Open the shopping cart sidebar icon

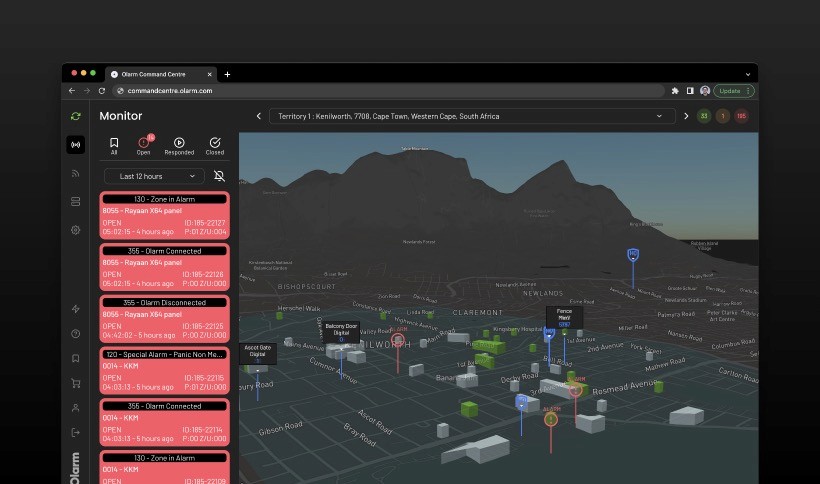(76, 383)
